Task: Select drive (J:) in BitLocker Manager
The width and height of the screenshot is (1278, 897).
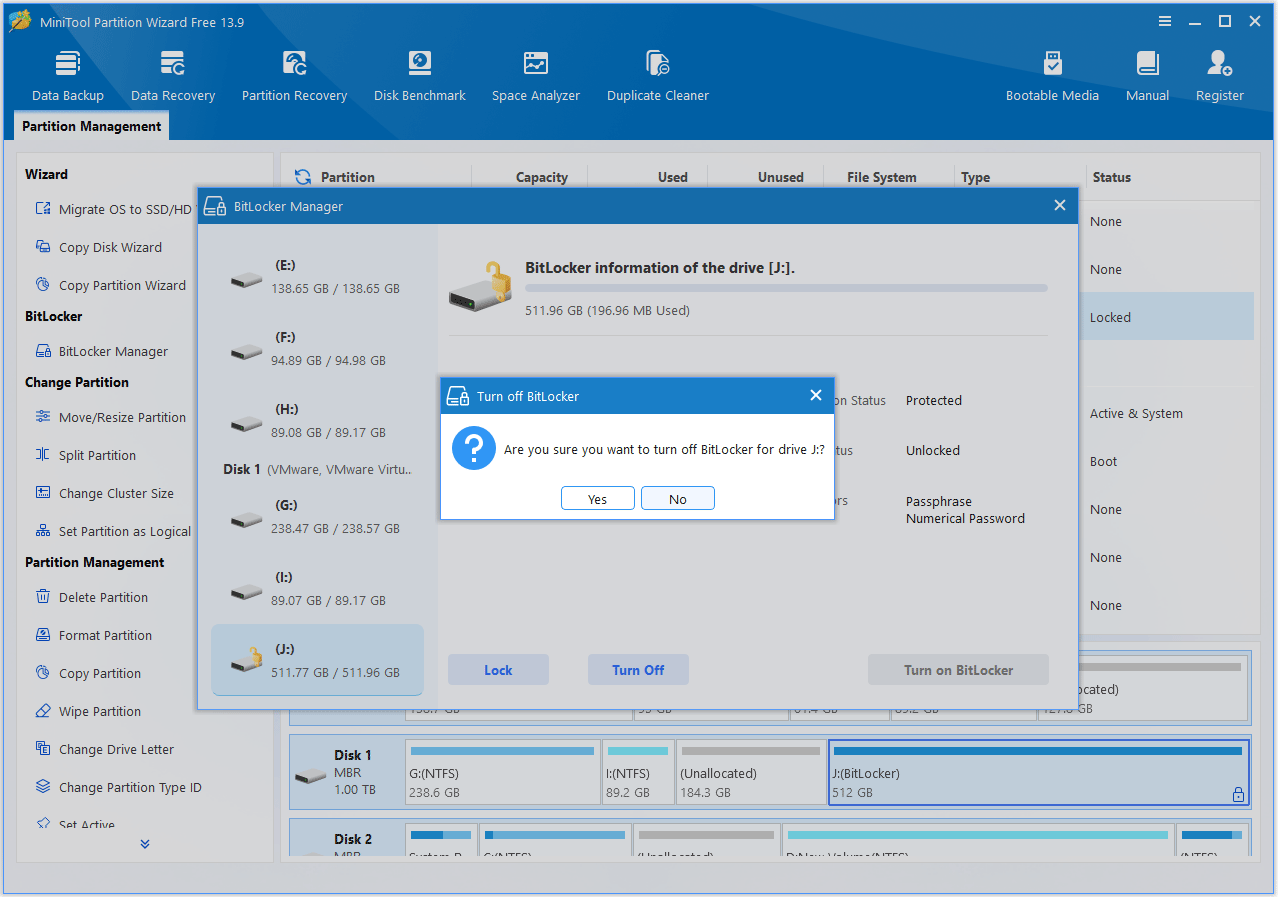Action: (x=317, y=660)
